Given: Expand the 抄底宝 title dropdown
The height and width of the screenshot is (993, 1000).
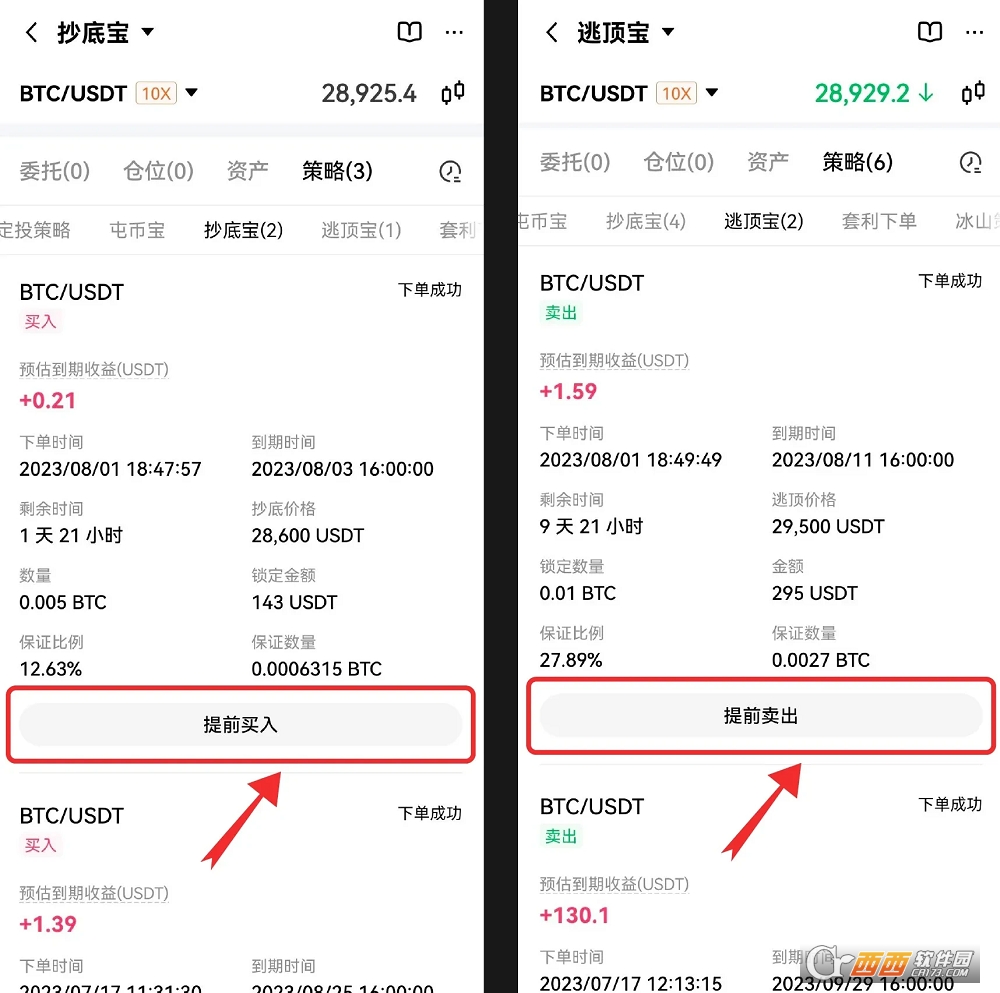Looking at the screenshot, I should coord(147,32).
